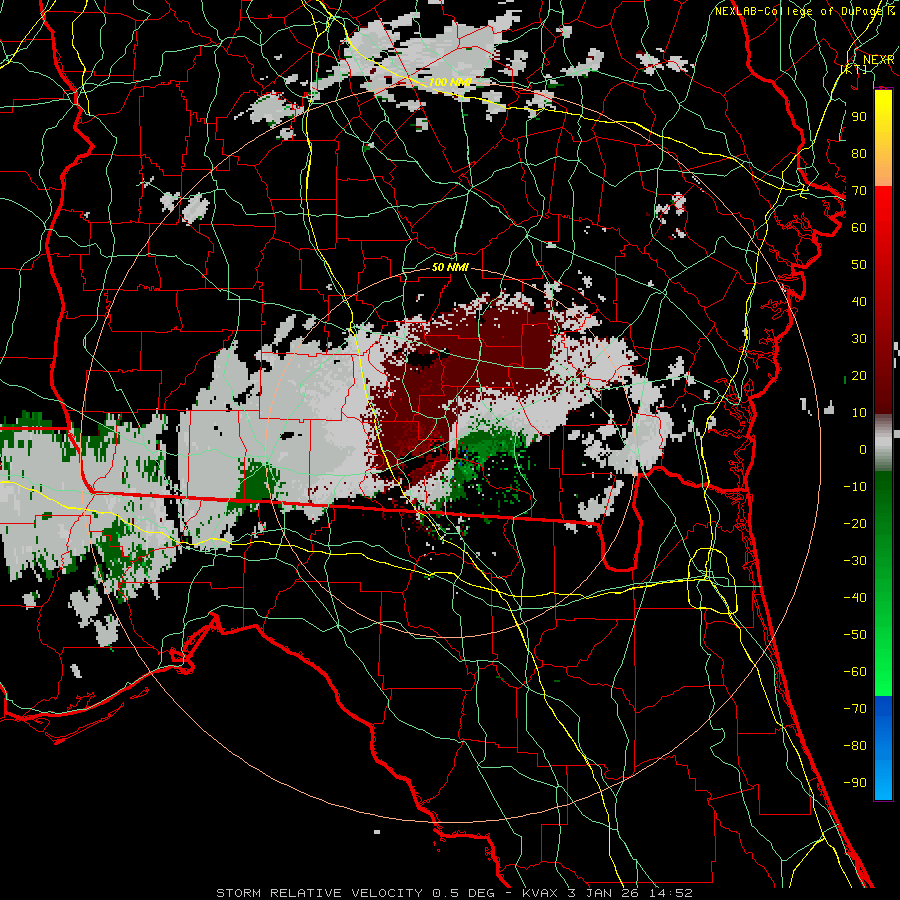
Task: Click the '30' value on the velocity scale
Action: (859, 339)
